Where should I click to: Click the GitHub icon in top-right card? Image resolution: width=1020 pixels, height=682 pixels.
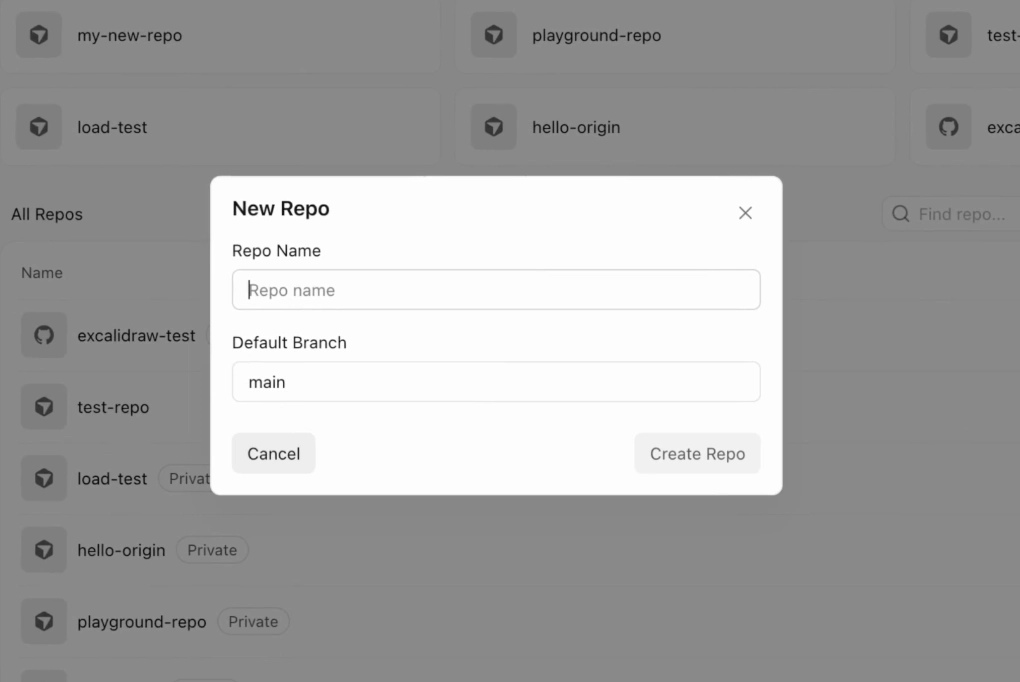click(948, 127)
